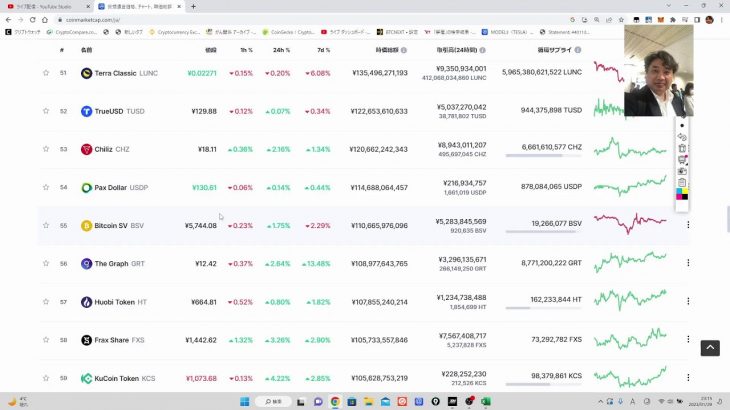Click the back-to-top arrow button
This screenshot has height=410, width=730.
click(710, 348)
